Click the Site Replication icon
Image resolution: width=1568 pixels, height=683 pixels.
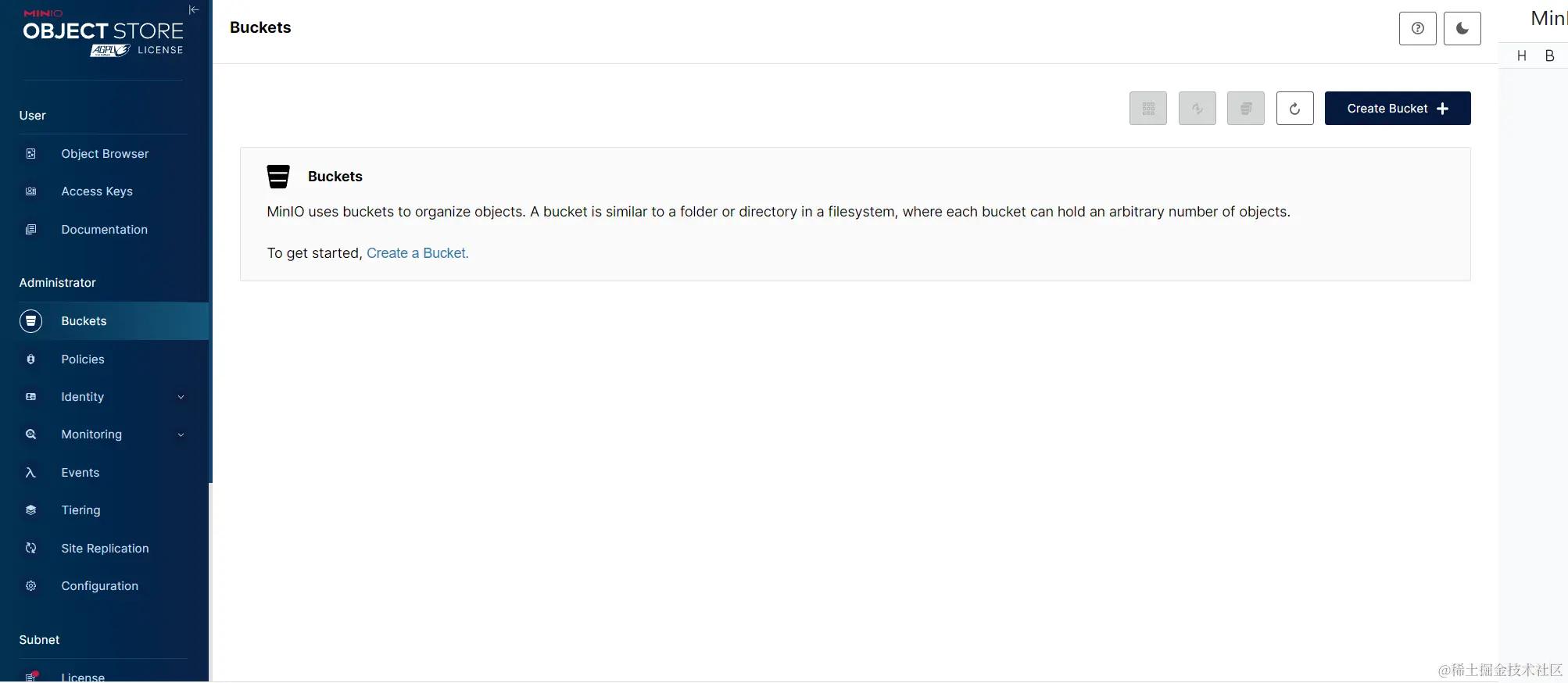point(31,549)
